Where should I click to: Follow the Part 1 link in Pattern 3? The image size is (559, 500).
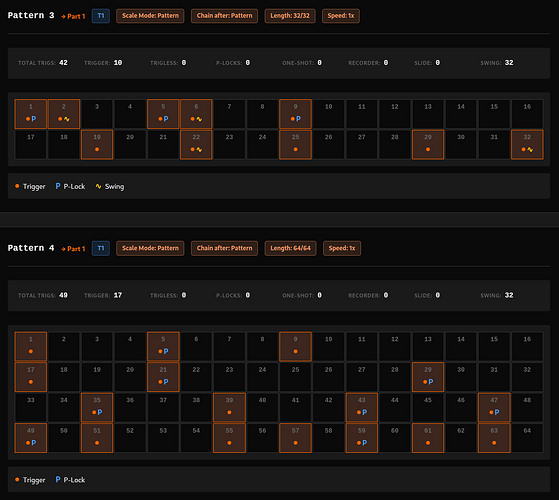click(x=73, y=16)
